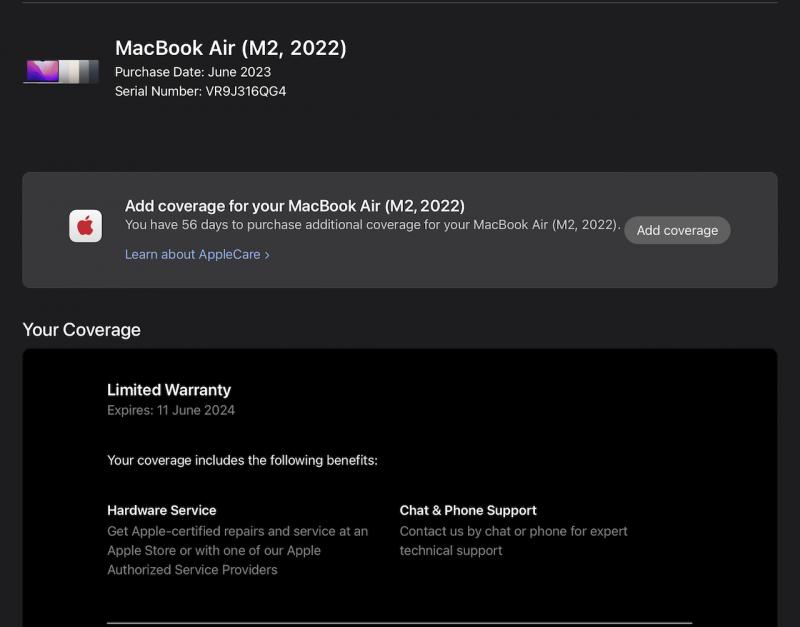Open the Learn about AppleCare link

click(x=192, y=254)
